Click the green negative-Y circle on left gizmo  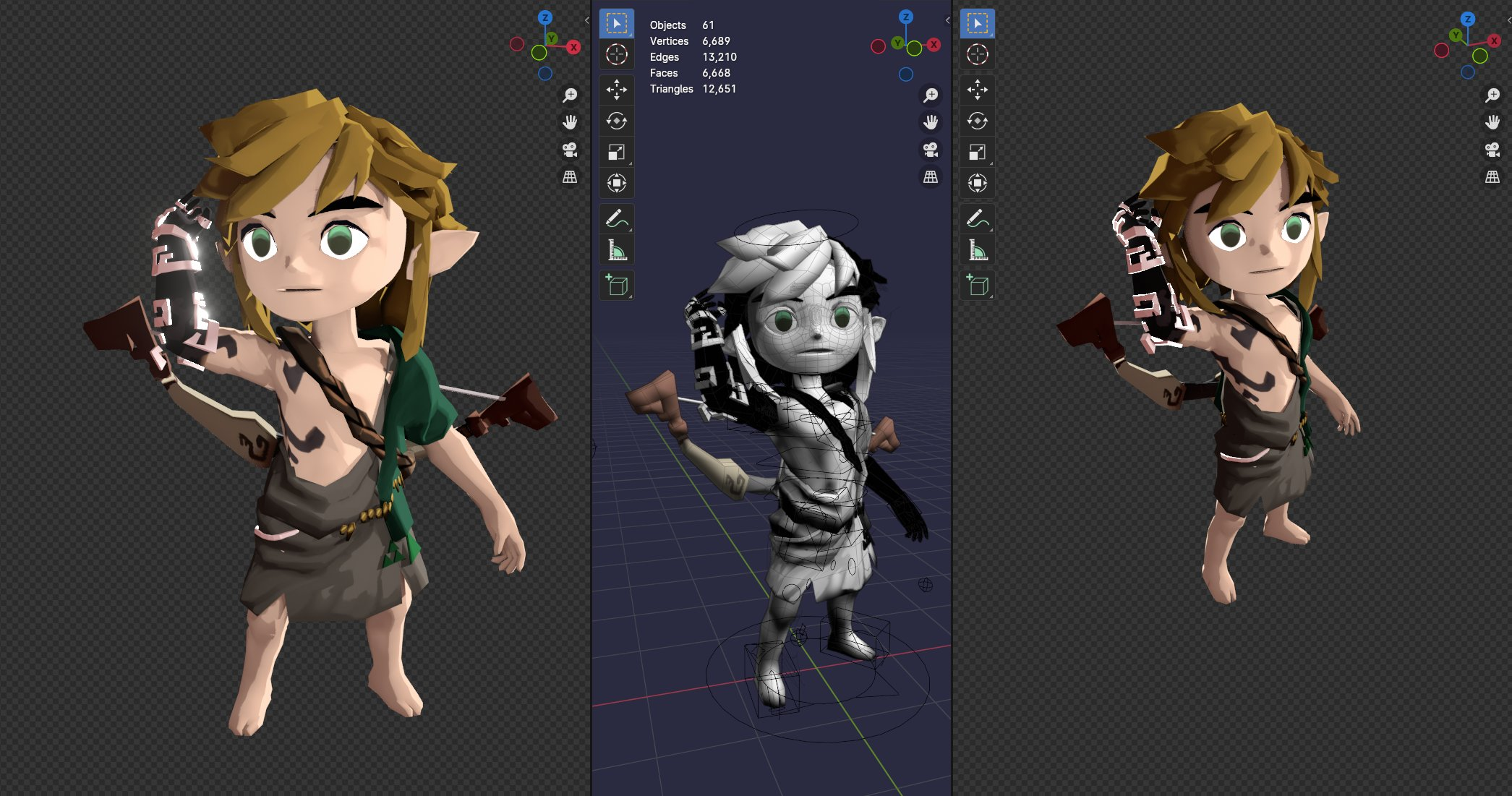pyautogui.click(x=539, y=53)
